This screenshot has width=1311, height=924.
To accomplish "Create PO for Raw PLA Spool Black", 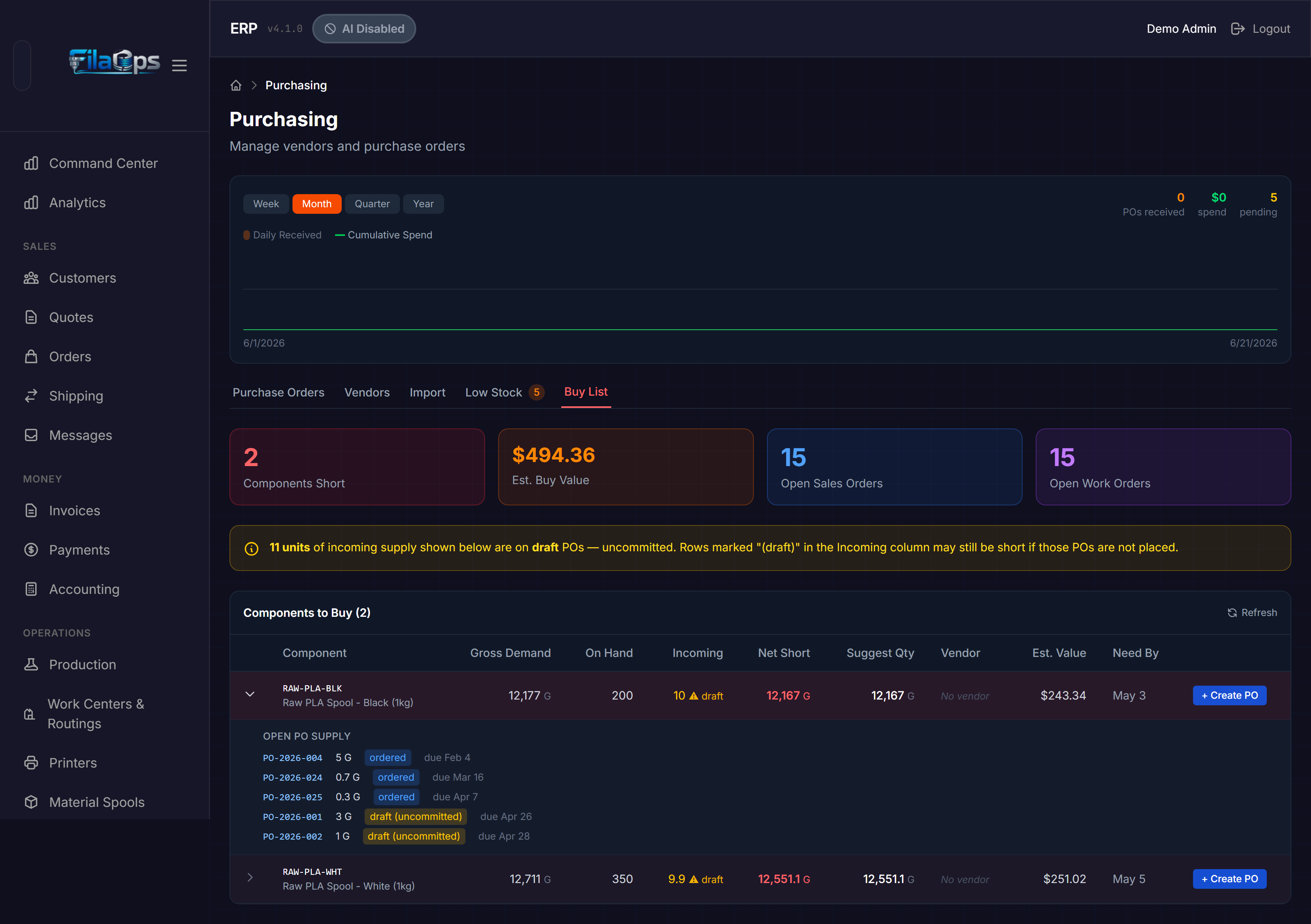I will pos(1229,696).
